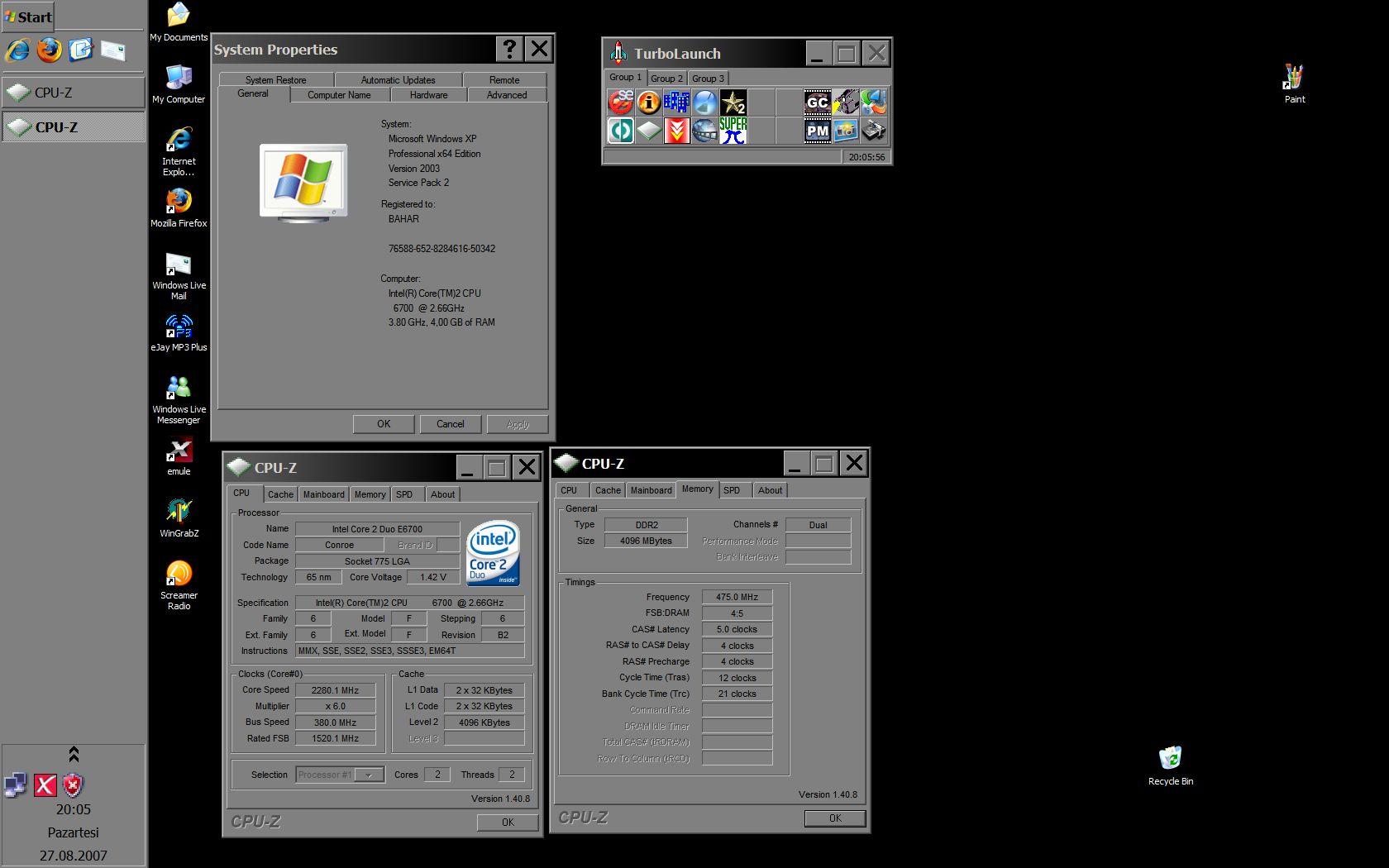This screenshot has height=868, width=1389.
Task: Launch the blue globe broom icon in TurboLaunch
Action: pos(705,103)
